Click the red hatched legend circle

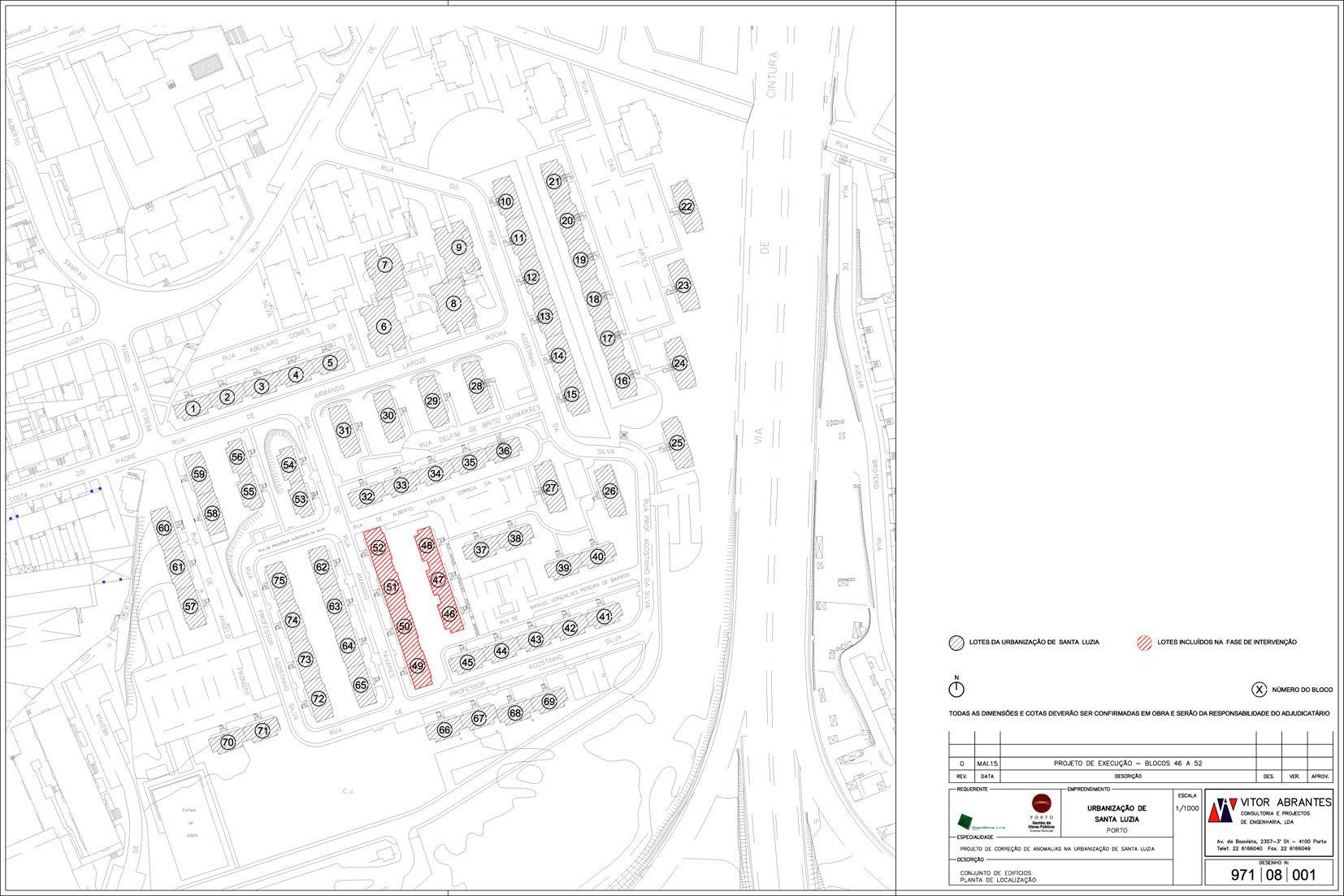1145,643
